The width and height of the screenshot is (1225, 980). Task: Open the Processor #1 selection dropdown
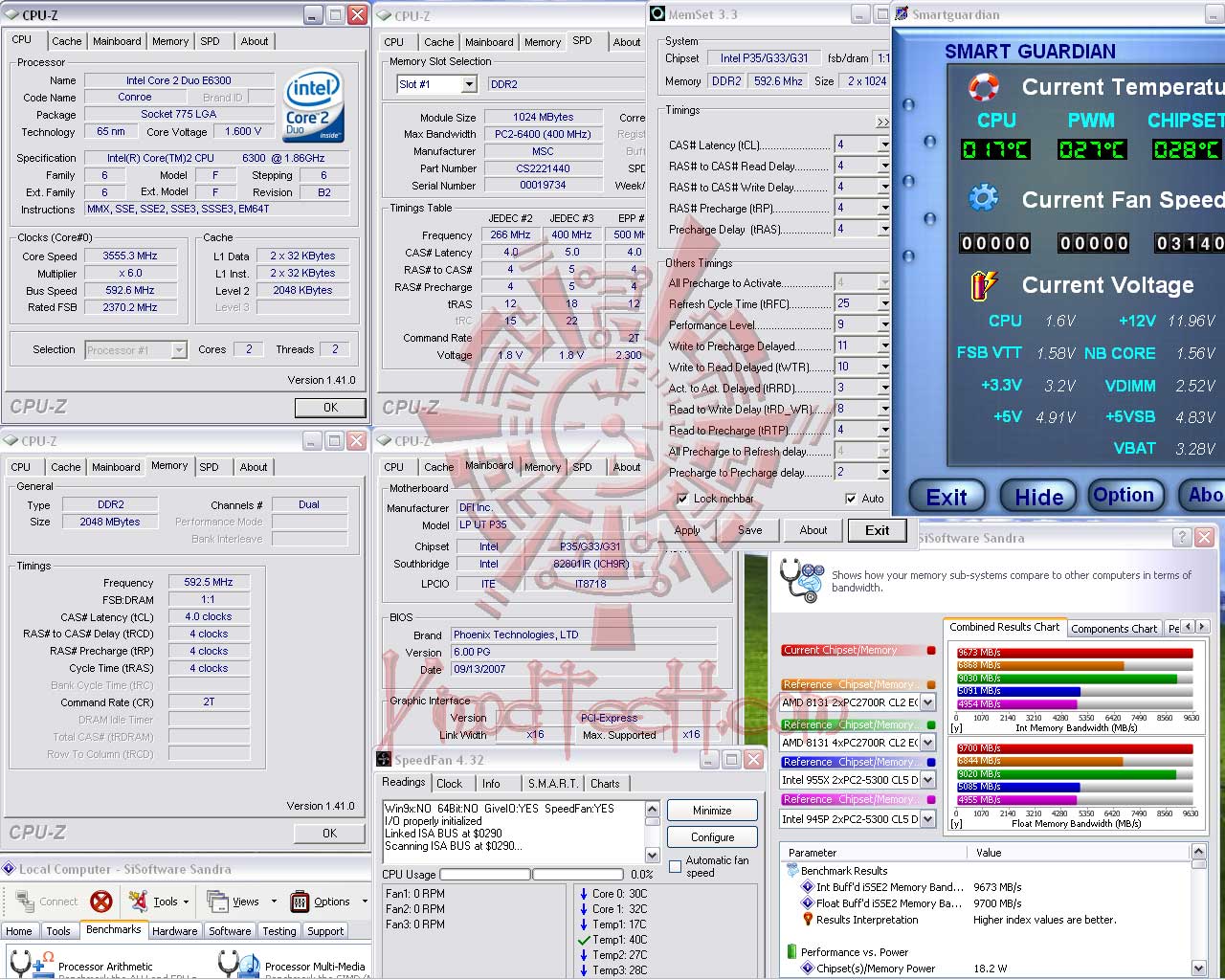point(179,350)
